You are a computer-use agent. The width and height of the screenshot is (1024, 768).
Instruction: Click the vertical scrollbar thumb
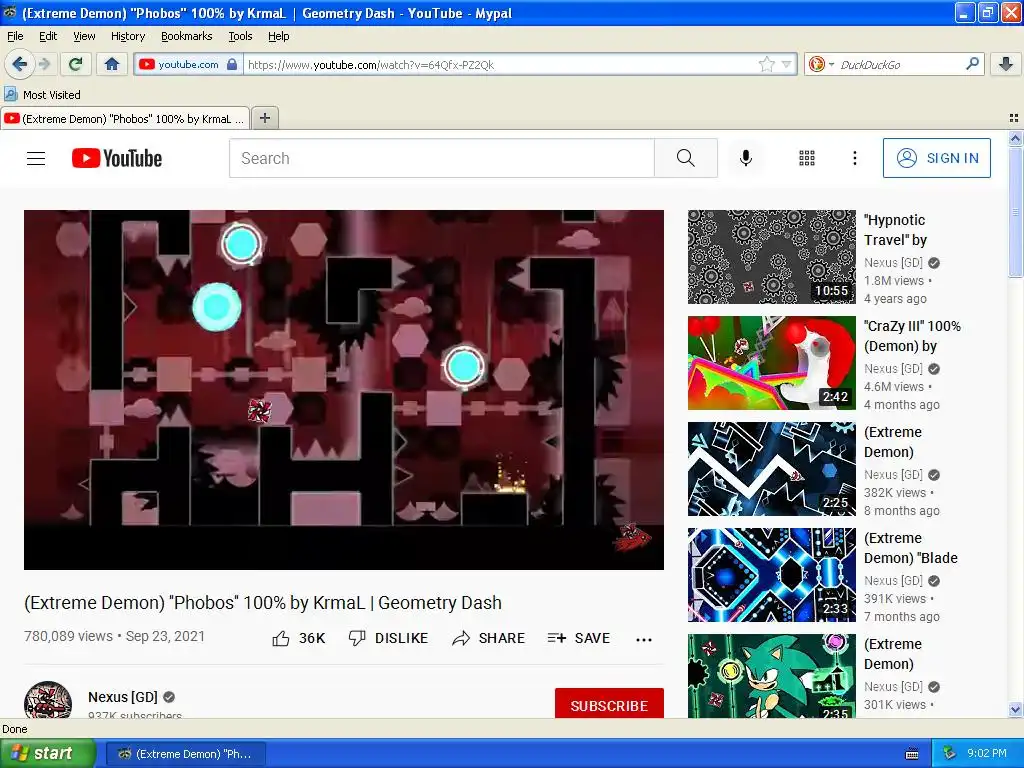tap(1015, 212)
